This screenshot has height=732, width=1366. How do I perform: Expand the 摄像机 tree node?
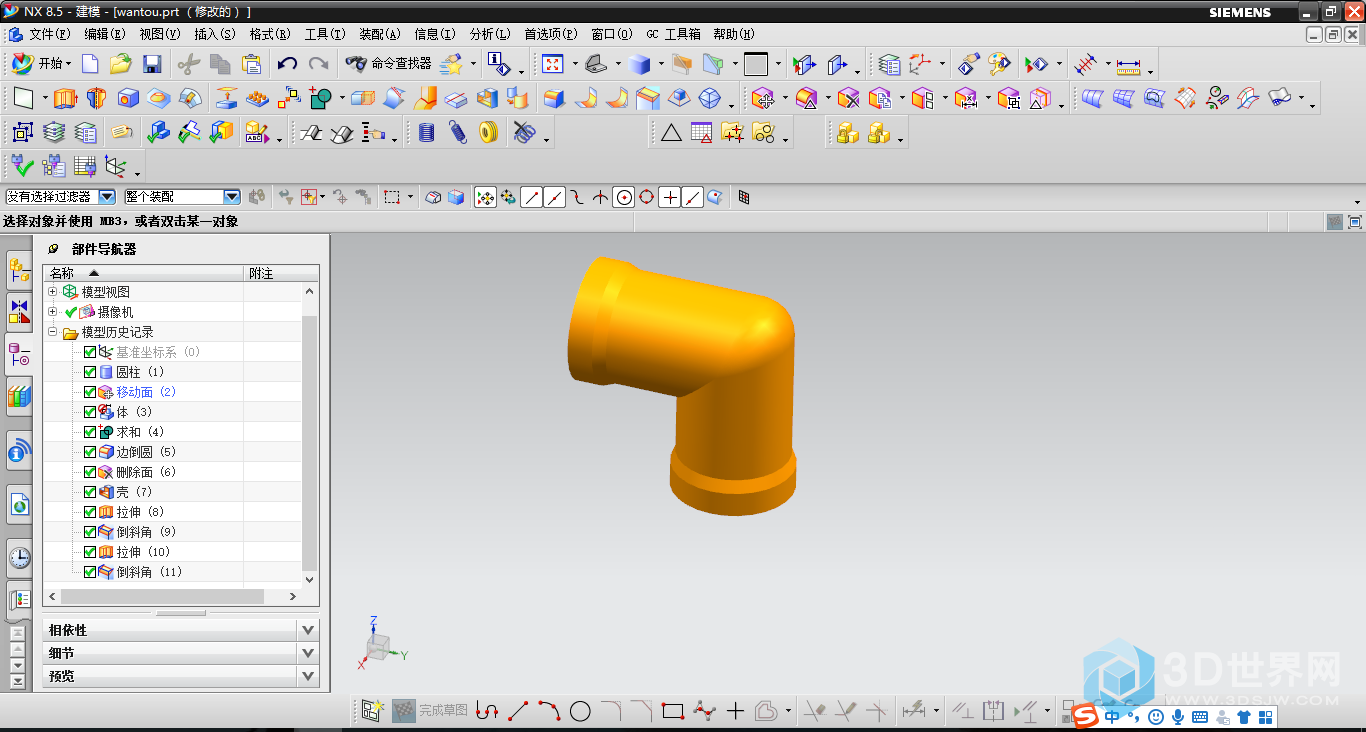(53, 312)
